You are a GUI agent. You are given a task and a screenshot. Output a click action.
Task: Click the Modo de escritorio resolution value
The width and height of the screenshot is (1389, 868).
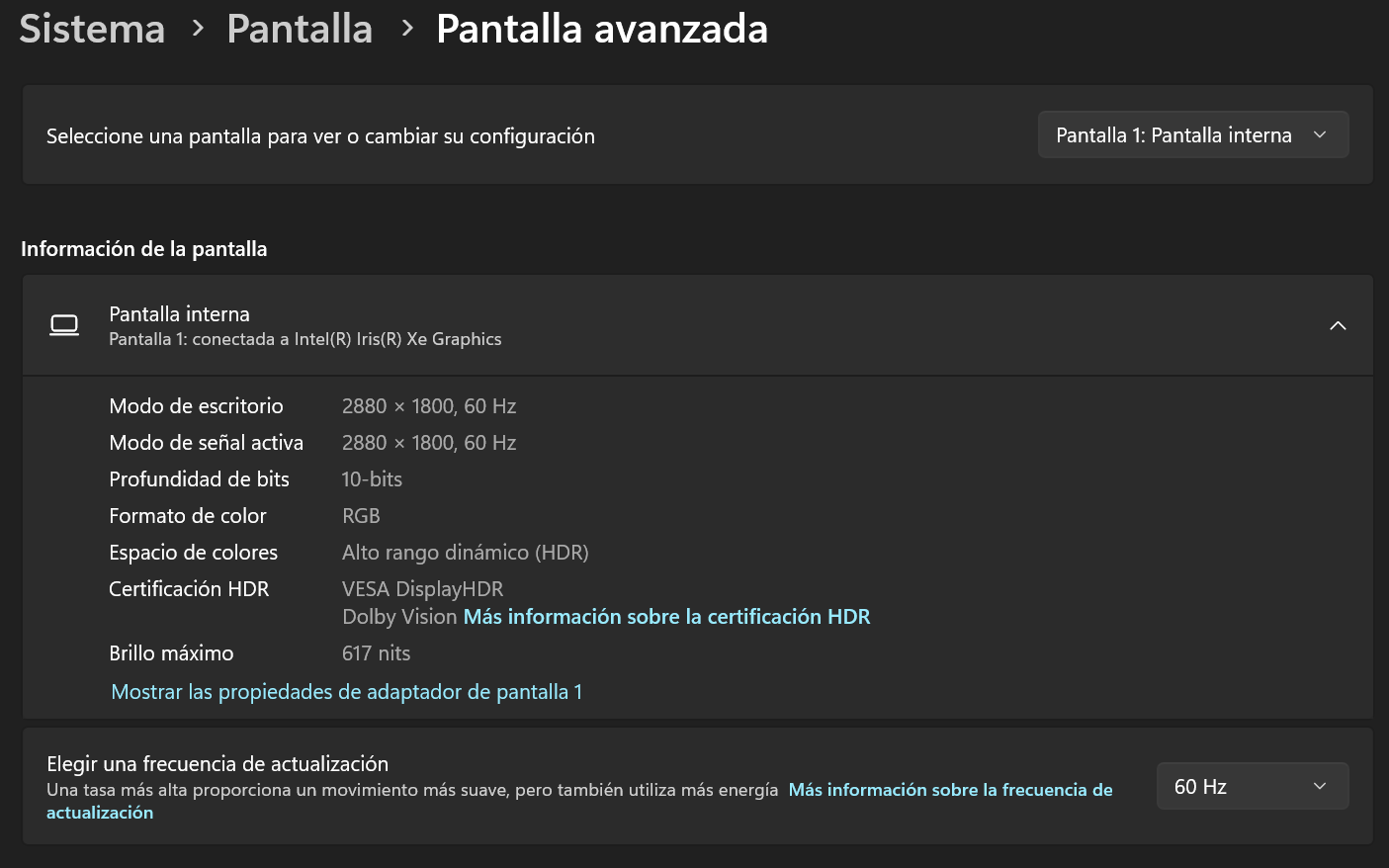[x=429, y=406]
